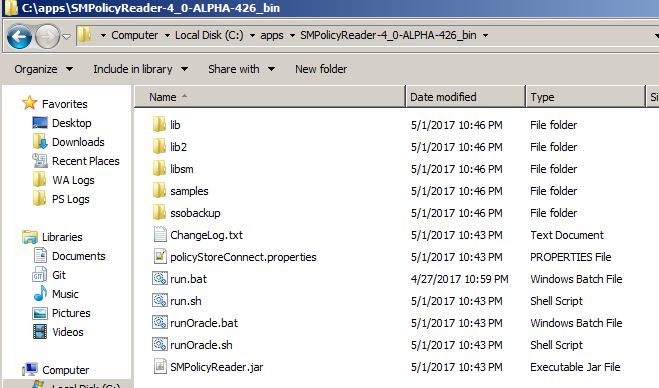Go back with the Back arrow button

coord(19,37)
